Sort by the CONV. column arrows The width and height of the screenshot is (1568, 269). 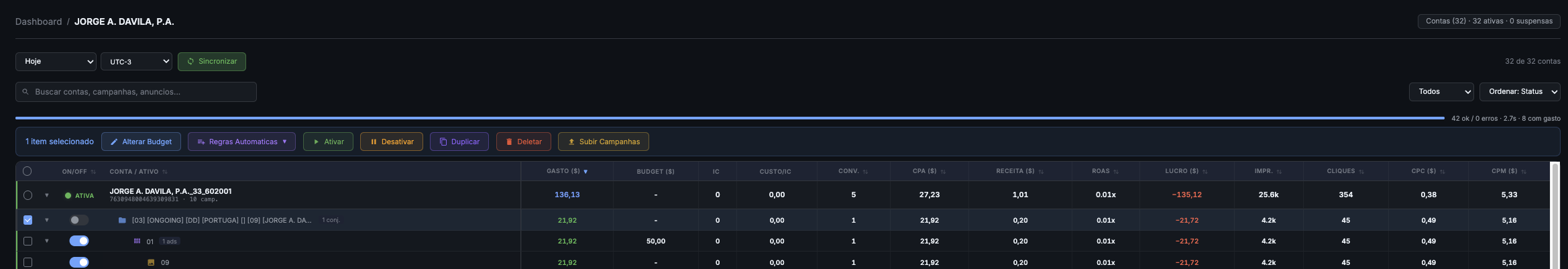[865, 172]
